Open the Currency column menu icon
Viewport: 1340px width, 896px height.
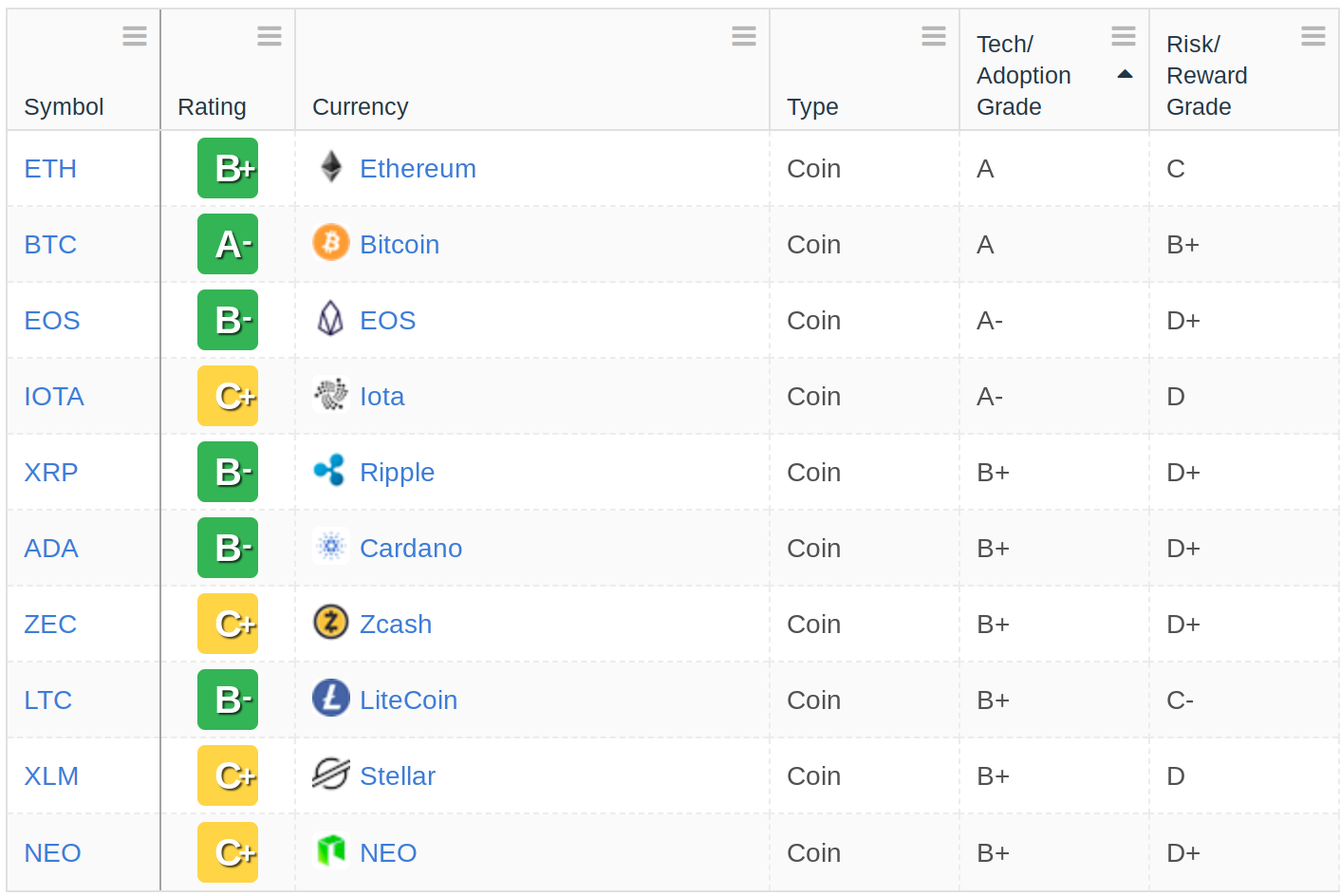744,36
